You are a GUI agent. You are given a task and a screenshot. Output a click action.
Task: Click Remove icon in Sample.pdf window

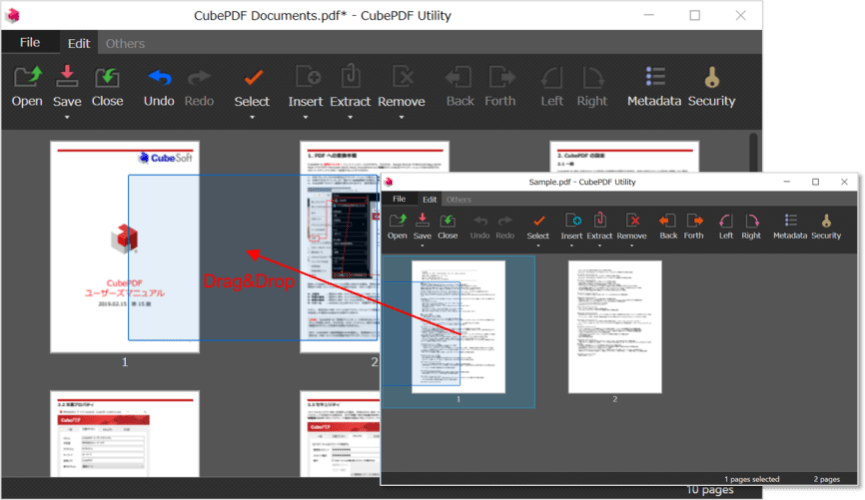632,220
